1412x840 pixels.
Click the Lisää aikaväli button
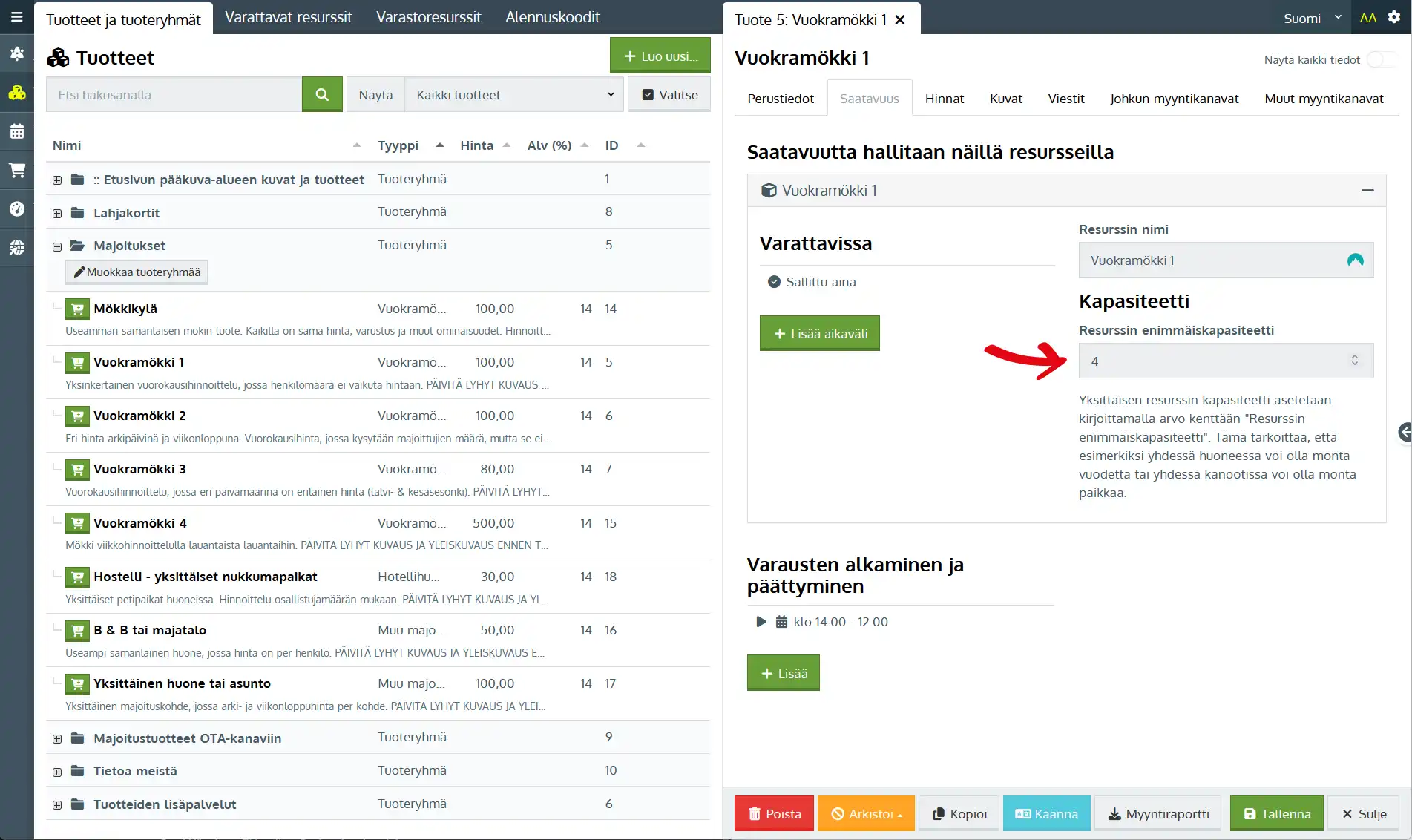819,334
